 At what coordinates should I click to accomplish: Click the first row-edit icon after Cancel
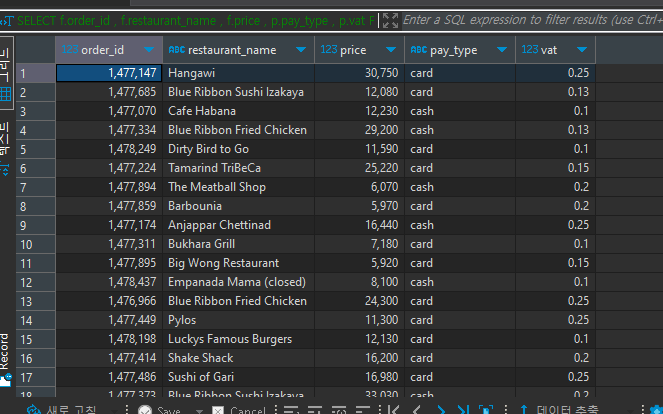tap(290, 410)
